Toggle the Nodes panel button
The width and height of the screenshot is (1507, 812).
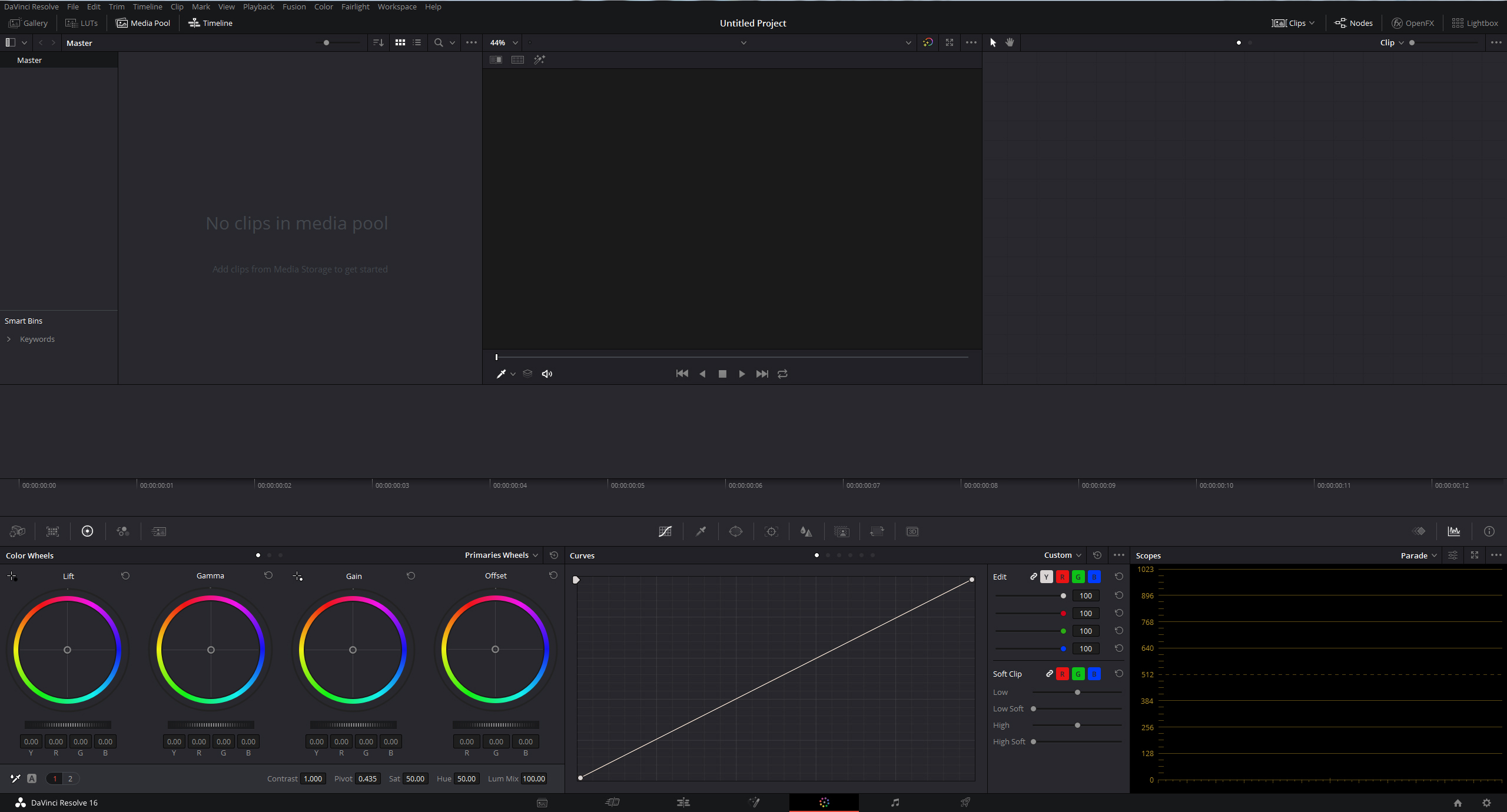[1354, 23]
